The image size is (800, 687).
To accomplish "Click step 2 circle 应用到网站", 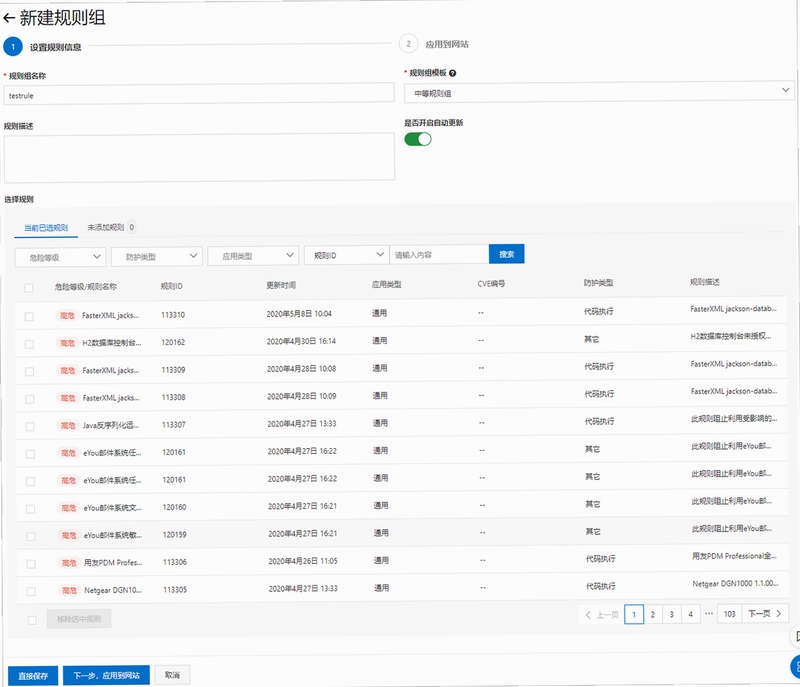I will pos(408,44).
